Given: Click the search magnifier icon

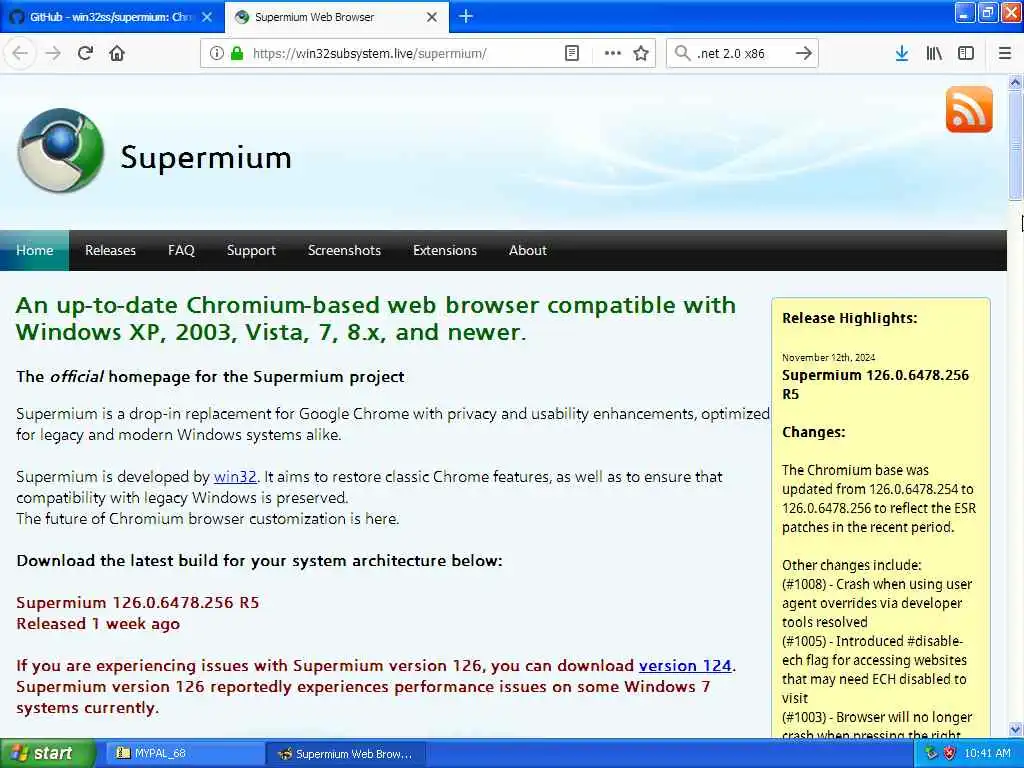Looking at the screenshot, I should (x=682, y=53).
